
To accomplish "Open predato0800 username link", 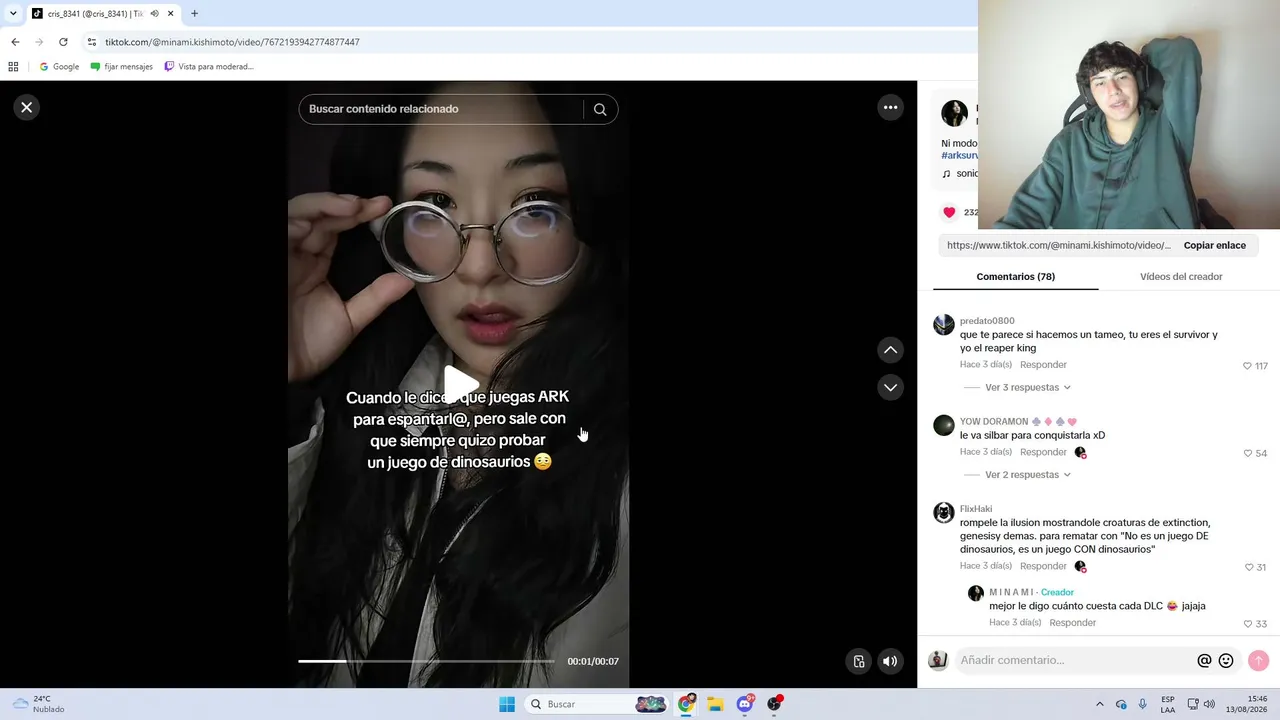I will coord(987,321).
